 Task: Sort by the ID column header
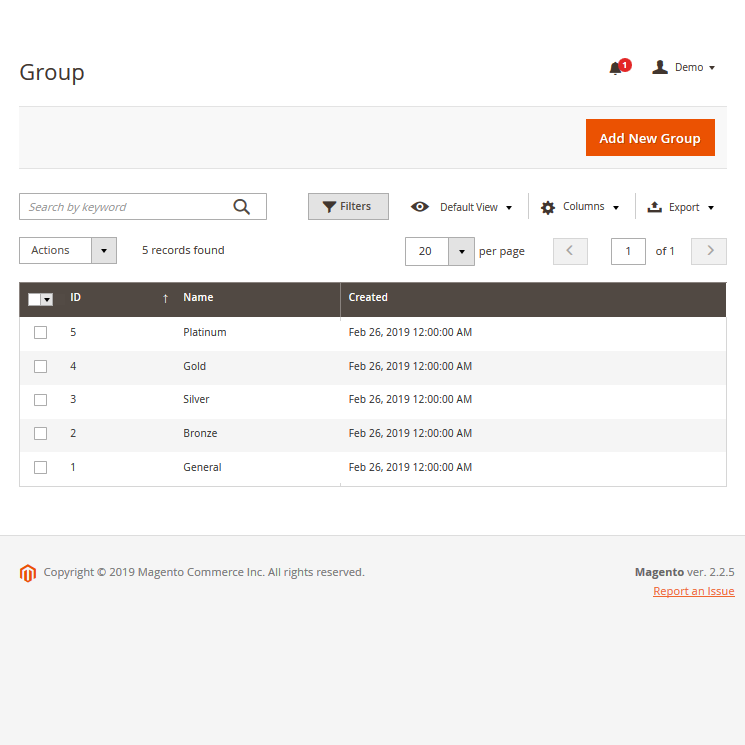click(x=76, y=298)
